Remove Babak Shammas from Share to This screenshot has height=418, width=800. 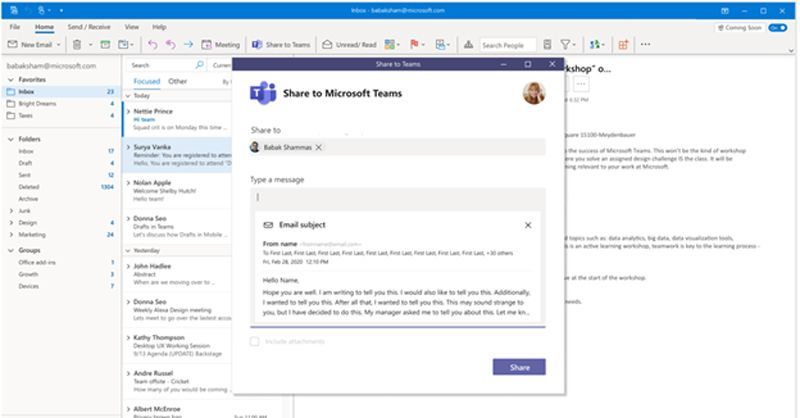pyautogui.click(x=319, y=147)
